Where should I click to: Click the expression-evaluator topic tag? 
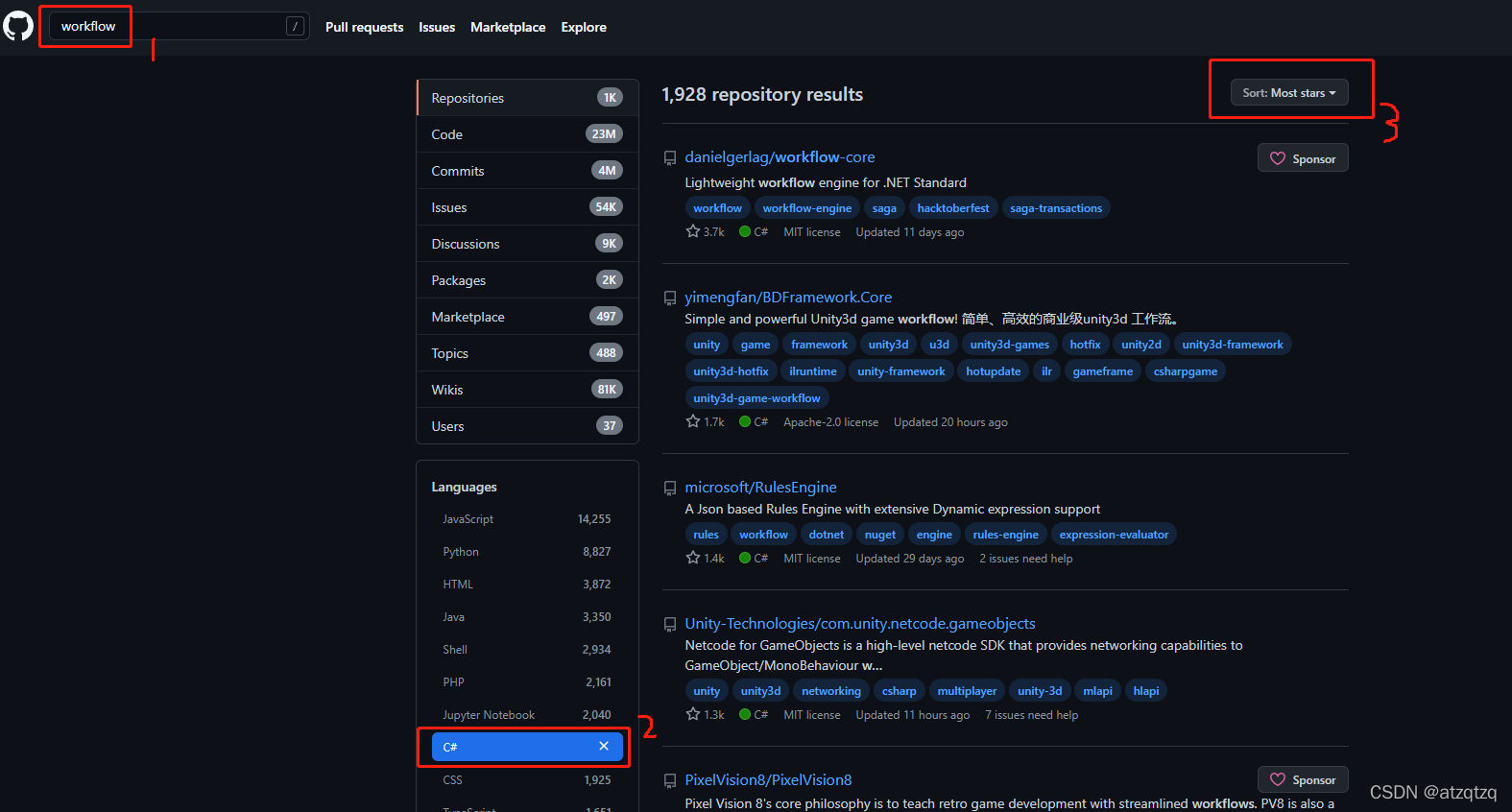pos(1114,535)
